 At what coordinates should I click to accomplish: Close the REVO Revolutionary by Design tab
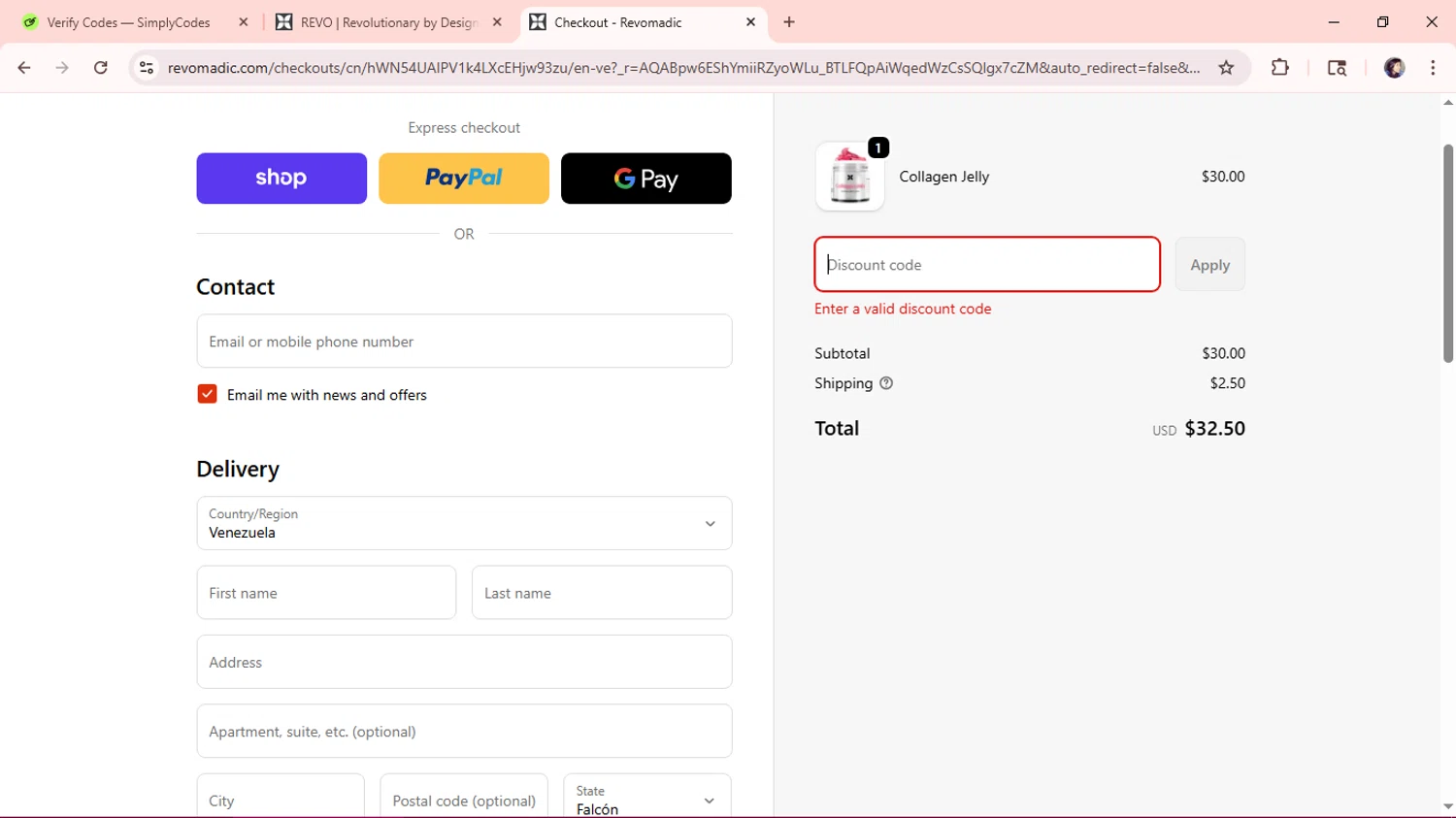[x=497, y=22]
